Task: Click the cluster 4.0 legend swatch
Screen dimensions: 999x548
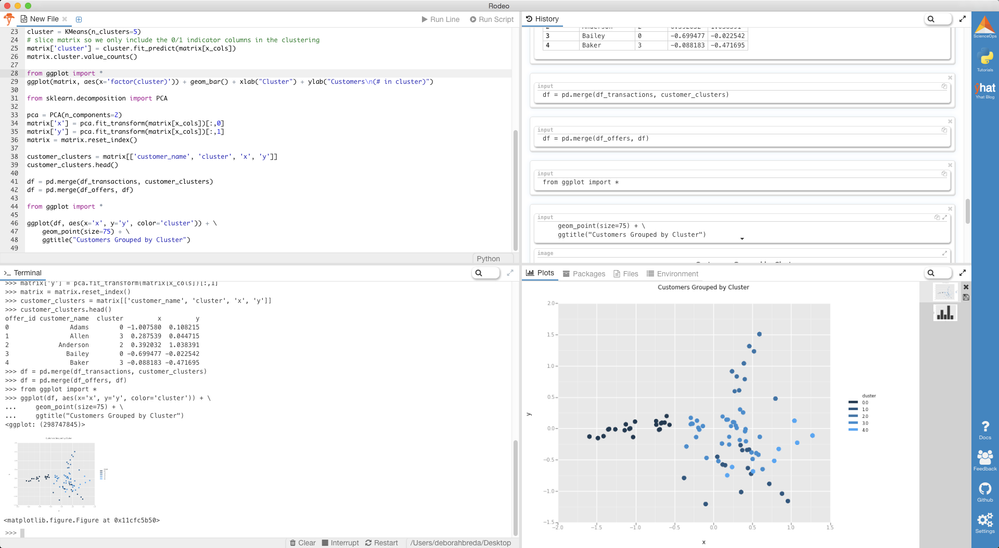Action: [x=853, y=430]
